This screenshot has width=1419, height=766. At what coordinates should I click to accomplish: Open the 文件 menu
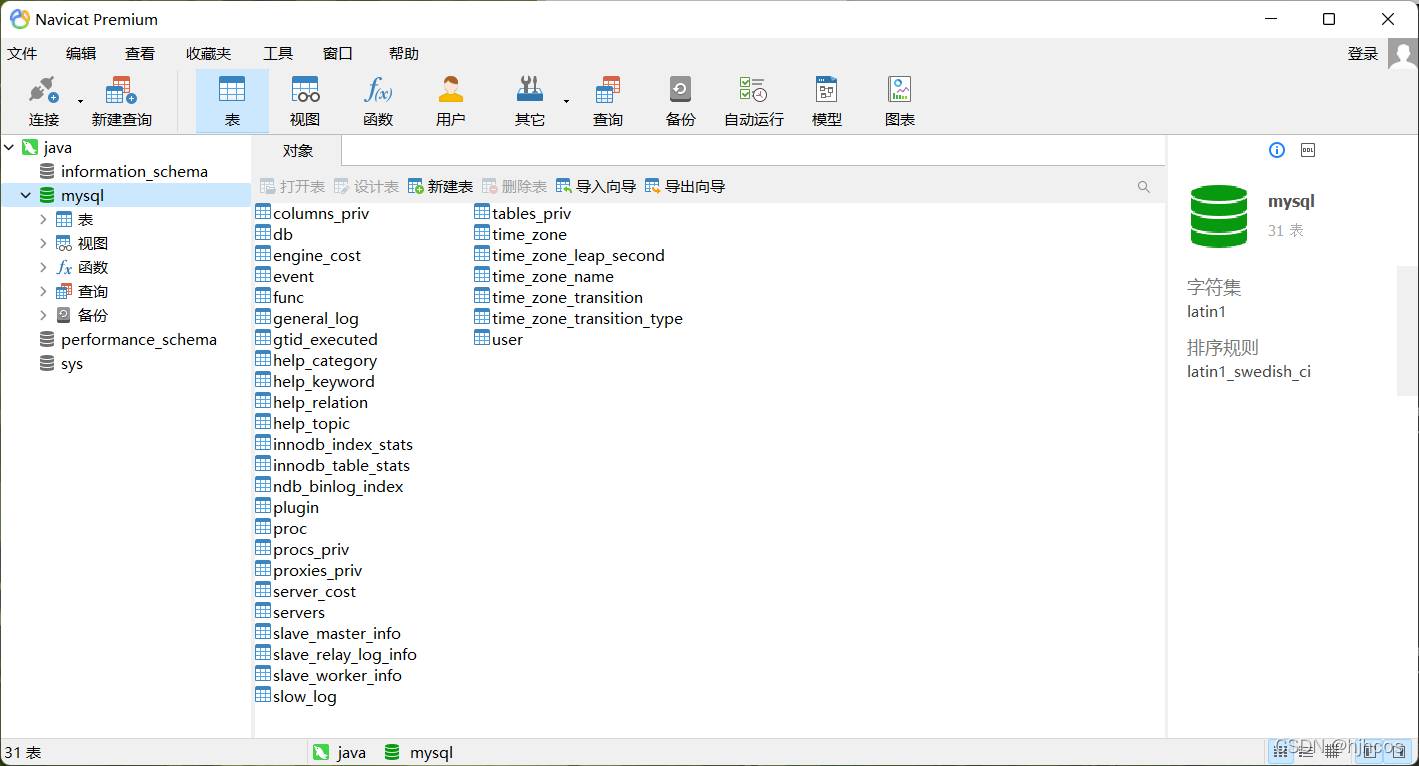22,54
